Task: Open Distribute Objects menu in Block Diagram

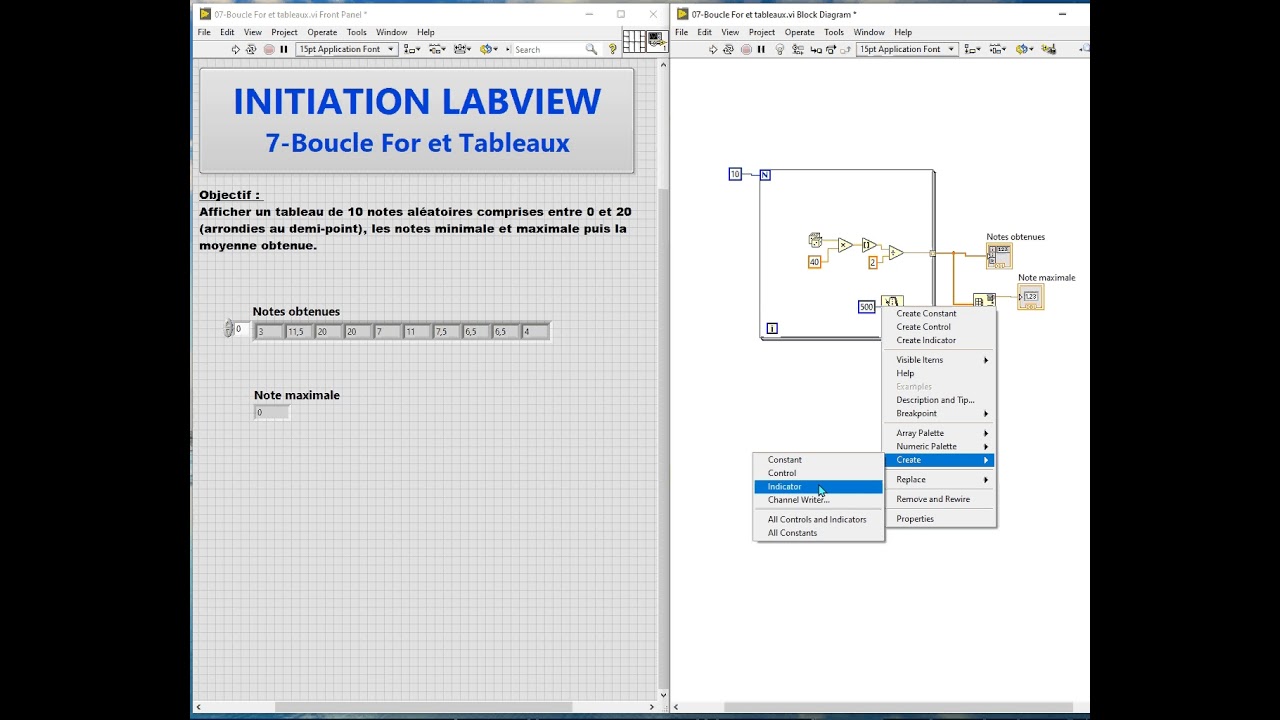Action: pyautogui.click(x=998, y=49)
